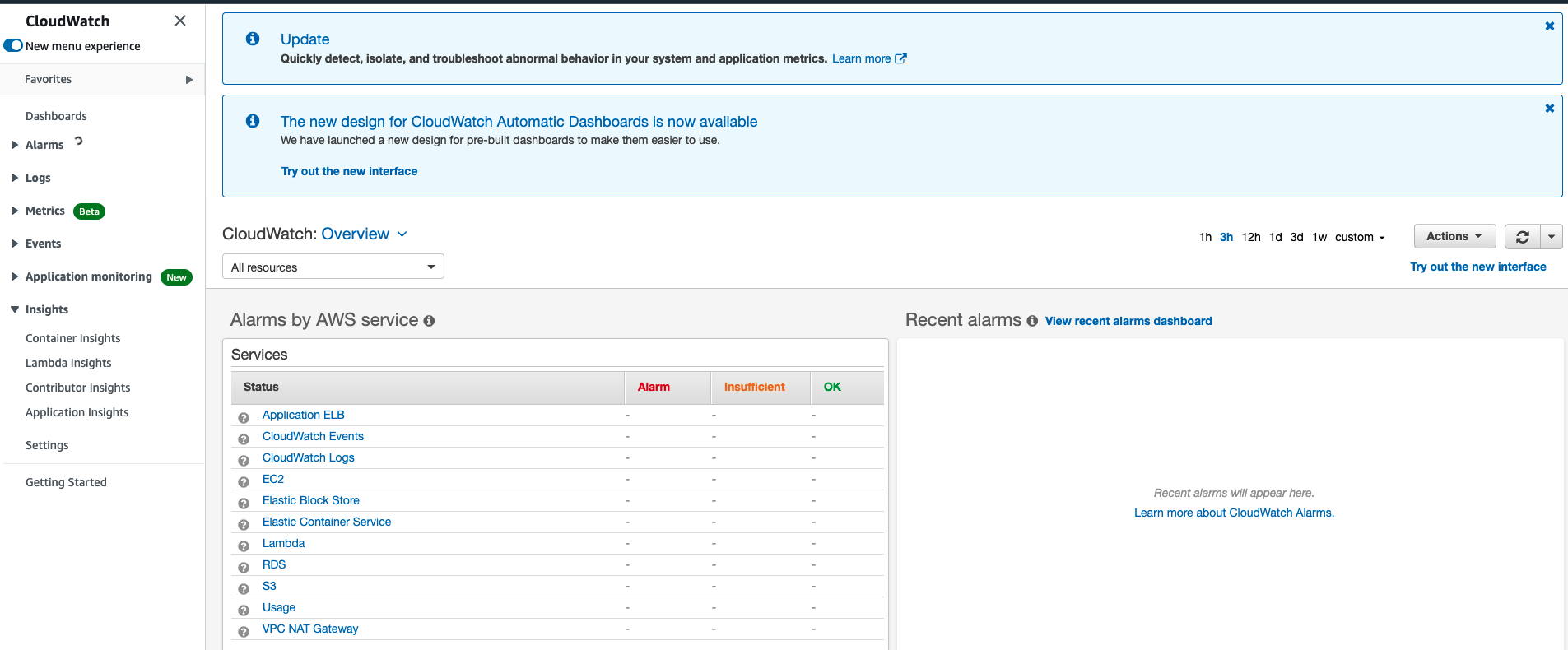The height and width of the screenshot is (650, 1568).
Task: Open View recent alarms dashboard link
Action: click(1128, 321)
